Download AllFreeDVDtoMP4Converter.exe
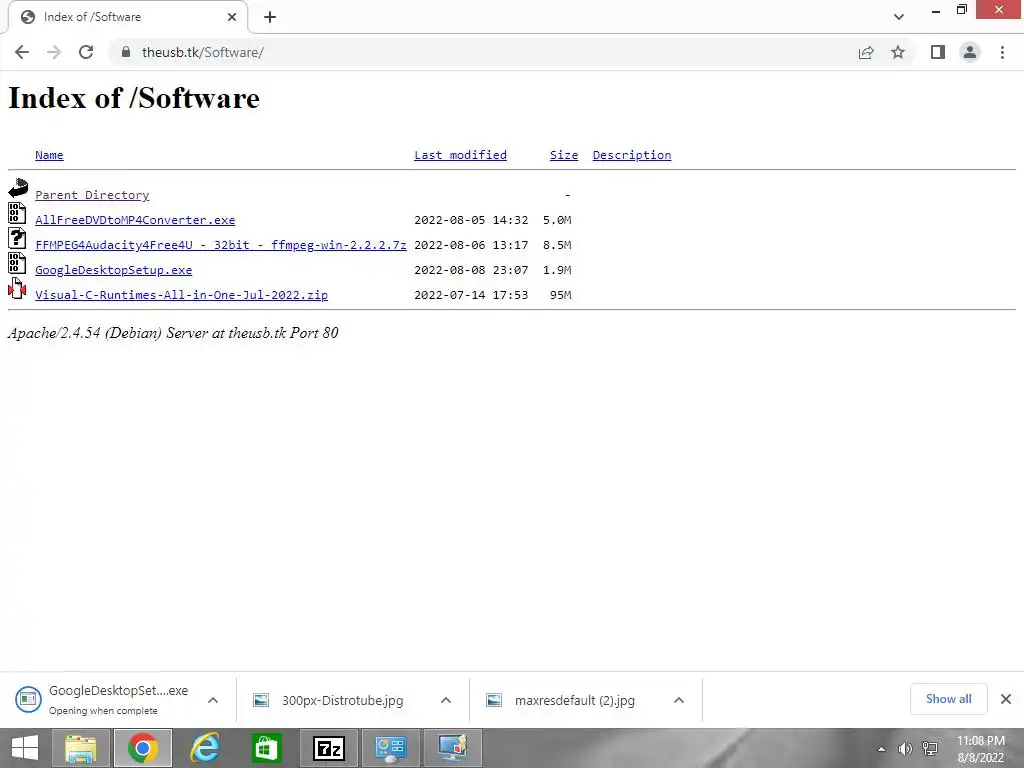This screenshot has width=1024, height=768. 135,220
